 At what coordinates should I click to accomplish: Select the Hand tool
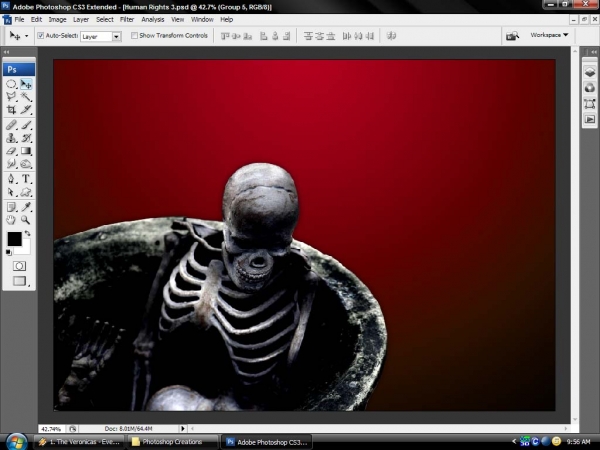click(x=11, y=220)
